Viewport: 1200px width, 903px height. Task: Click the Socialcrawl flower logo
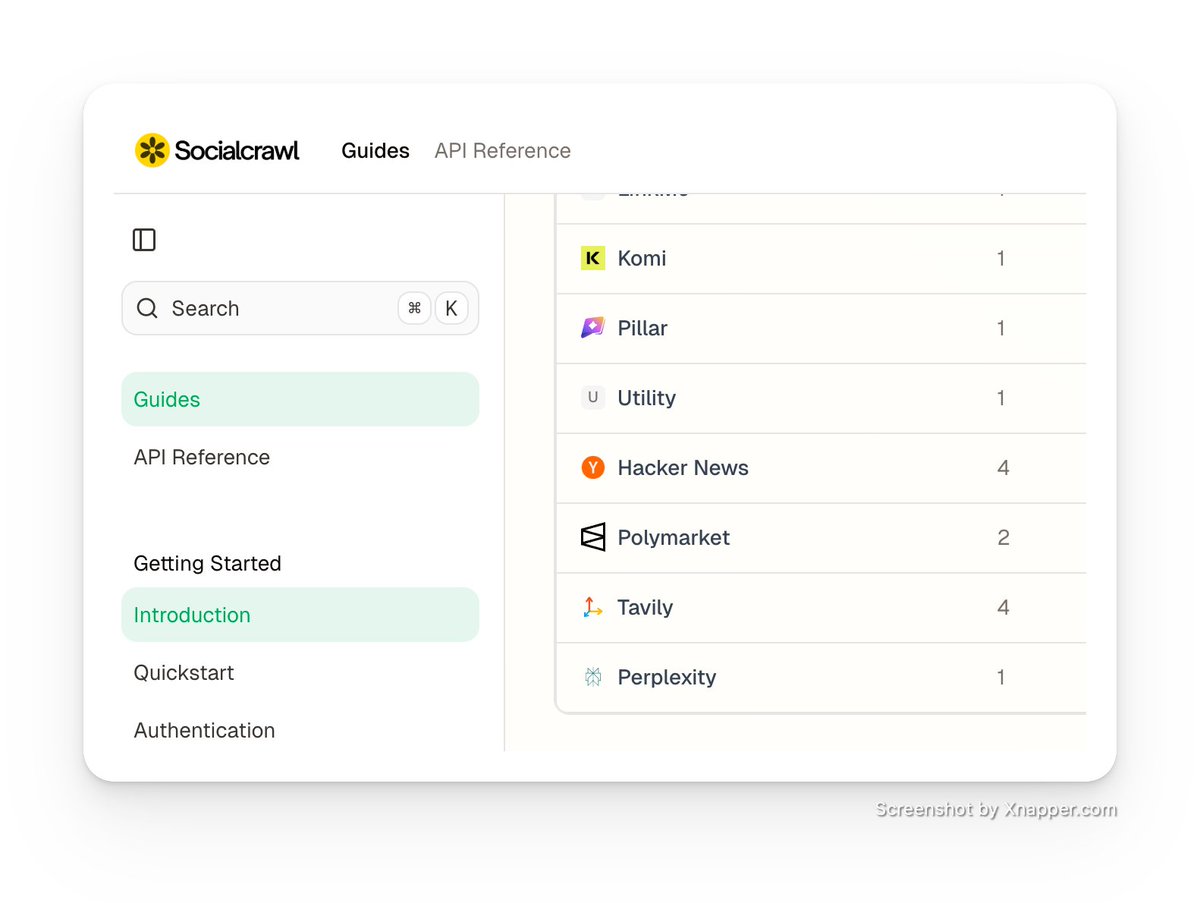tap(152, 150)
